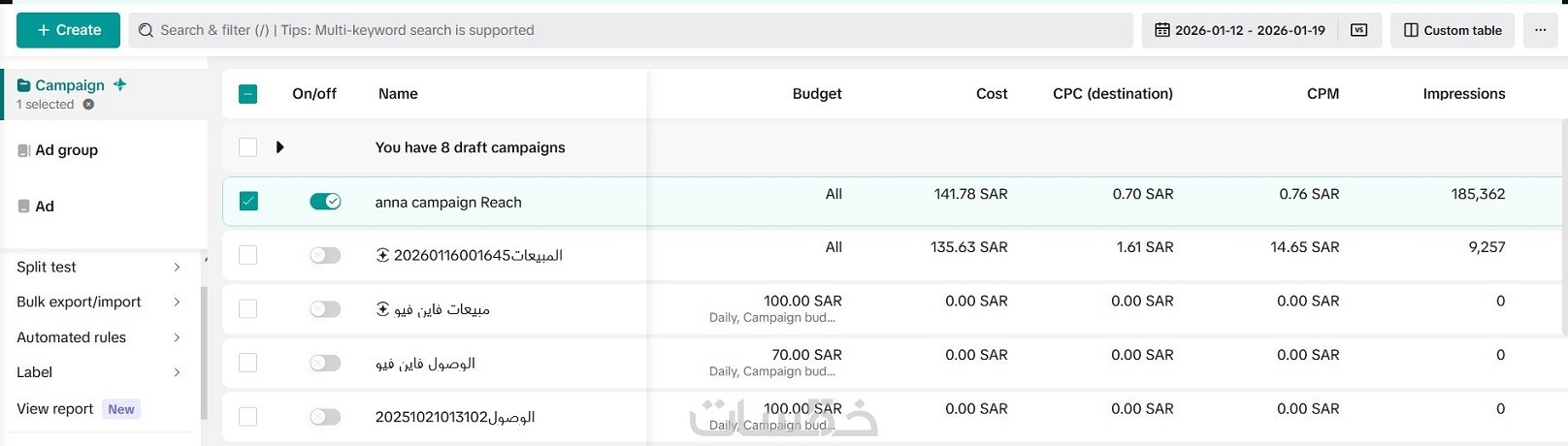This screenshot has width=1568, height=446.
Task: Open the three-dots more options menu
Action: tap(1540, 30)
